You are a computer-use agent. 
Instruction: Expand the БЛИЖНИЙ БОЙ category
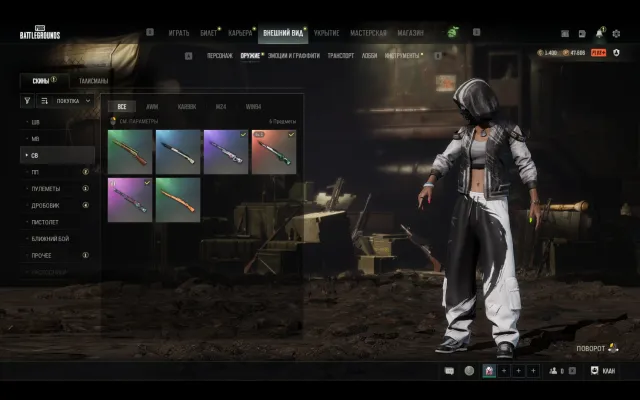(x=58, y=238)
